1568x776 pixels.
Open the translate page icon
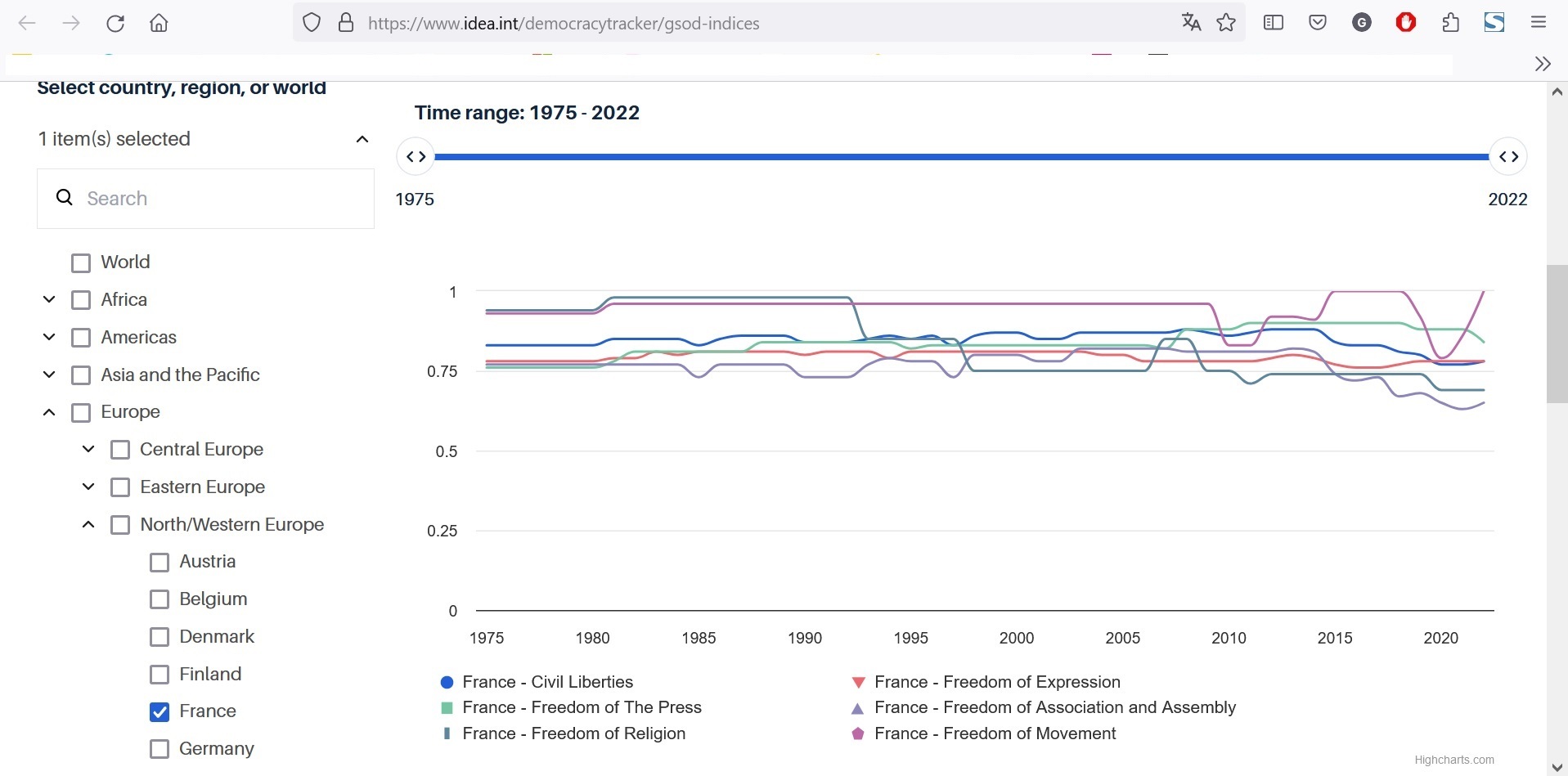(x=1191, y=23)
